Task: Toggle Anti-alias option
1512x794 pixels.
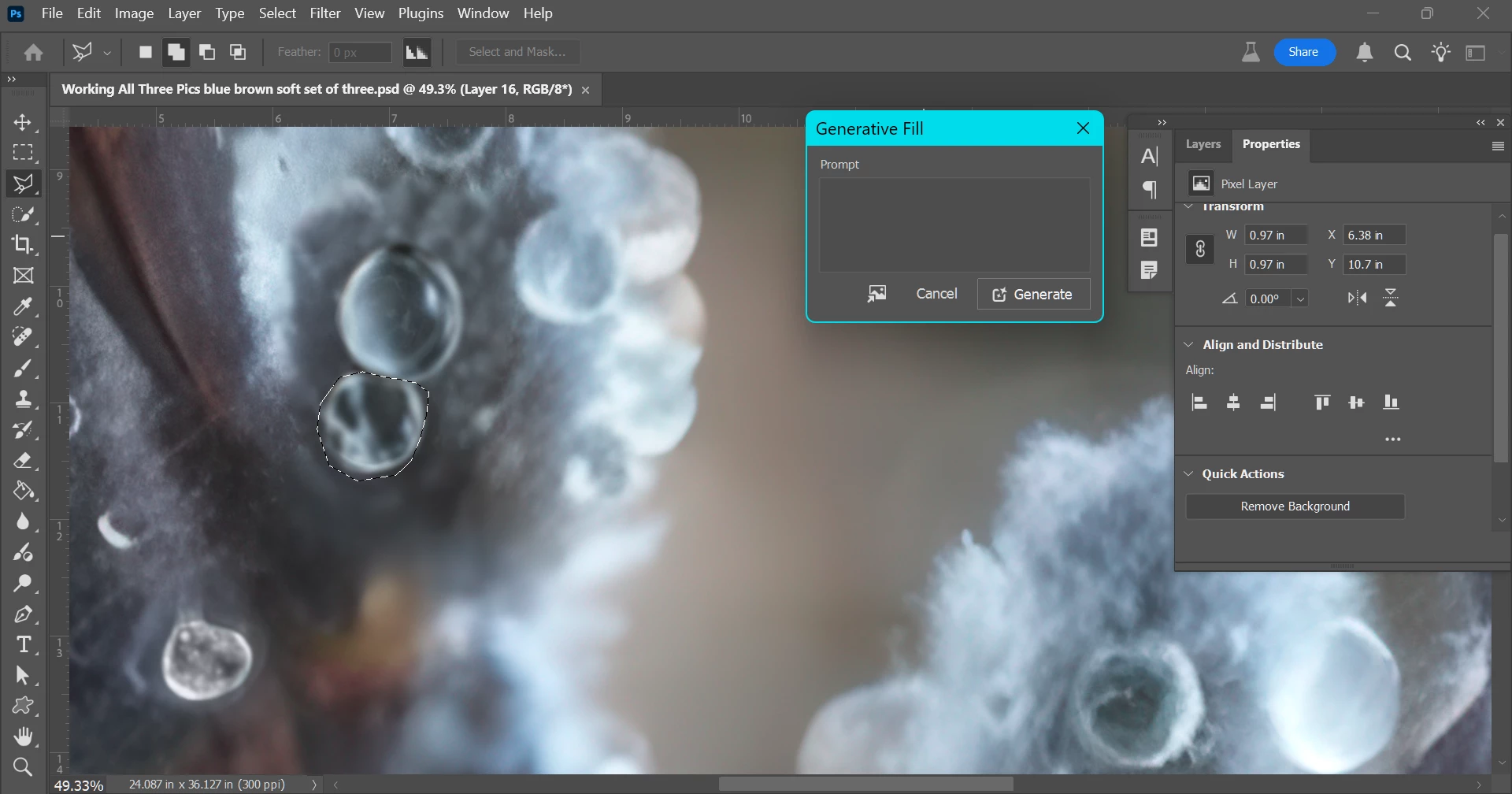Action: [x=417, y=52]
